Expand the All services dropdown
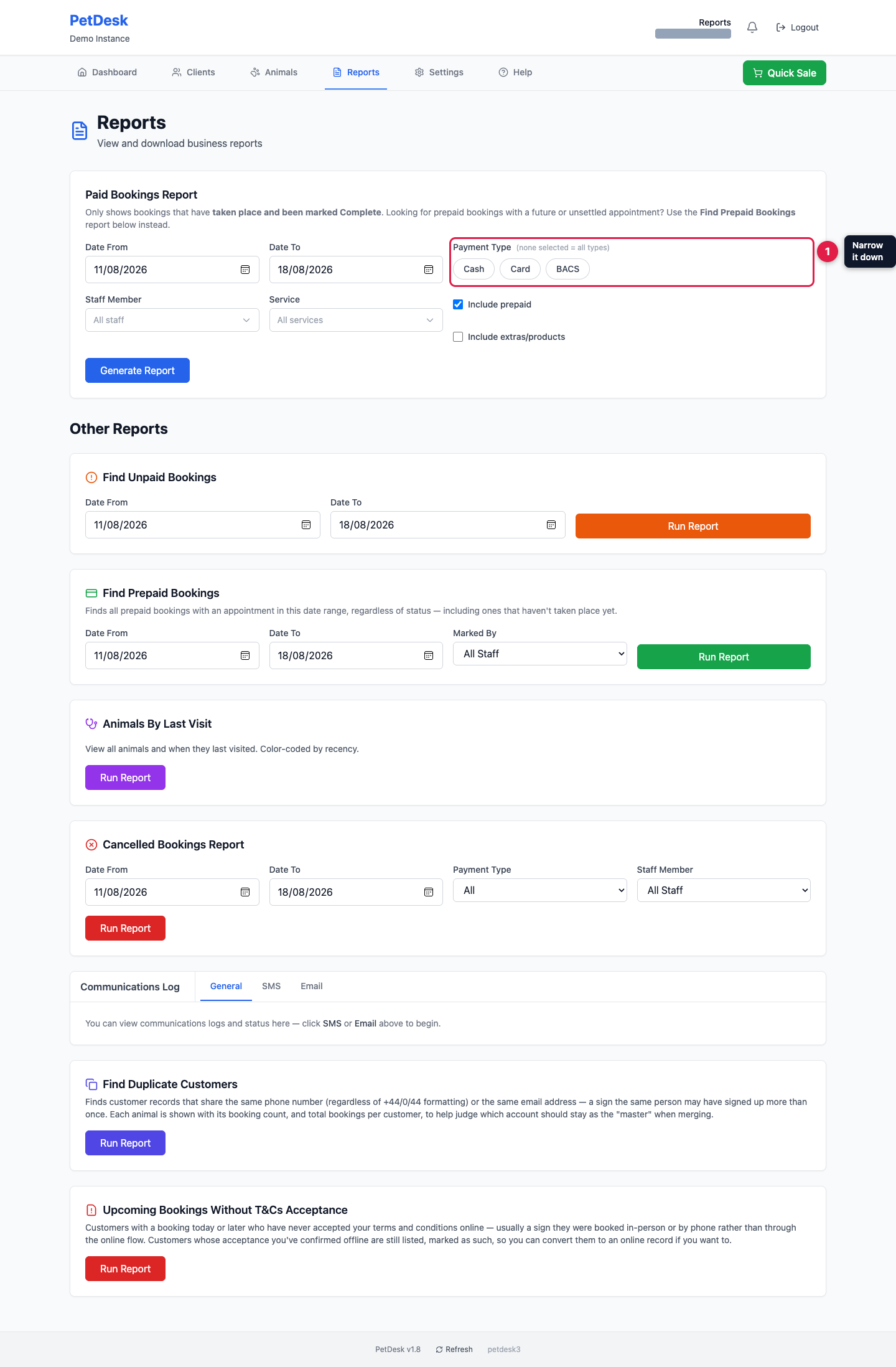This screenshot has width=896, height=1367. coord(356,320)
